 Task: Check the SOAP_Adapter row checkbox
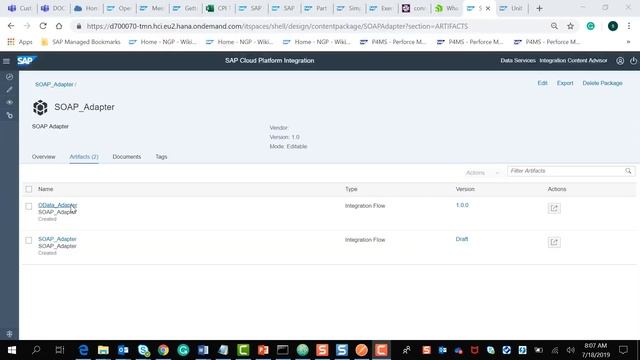click(29, 240)
